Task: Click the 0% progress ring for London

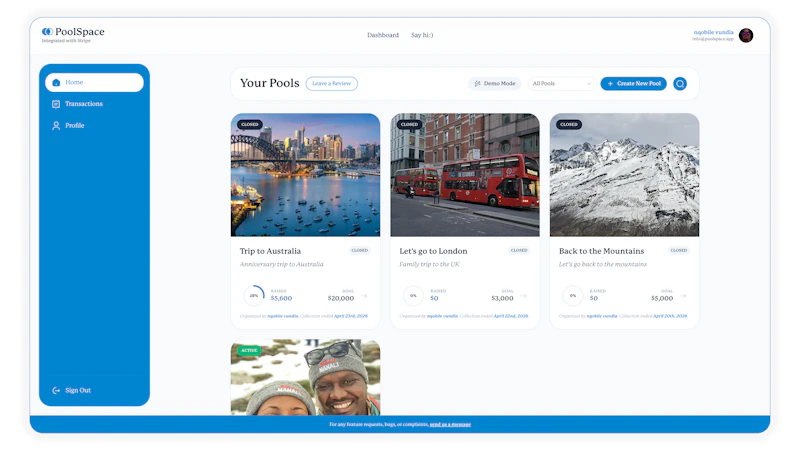Action: pos(413,295)
